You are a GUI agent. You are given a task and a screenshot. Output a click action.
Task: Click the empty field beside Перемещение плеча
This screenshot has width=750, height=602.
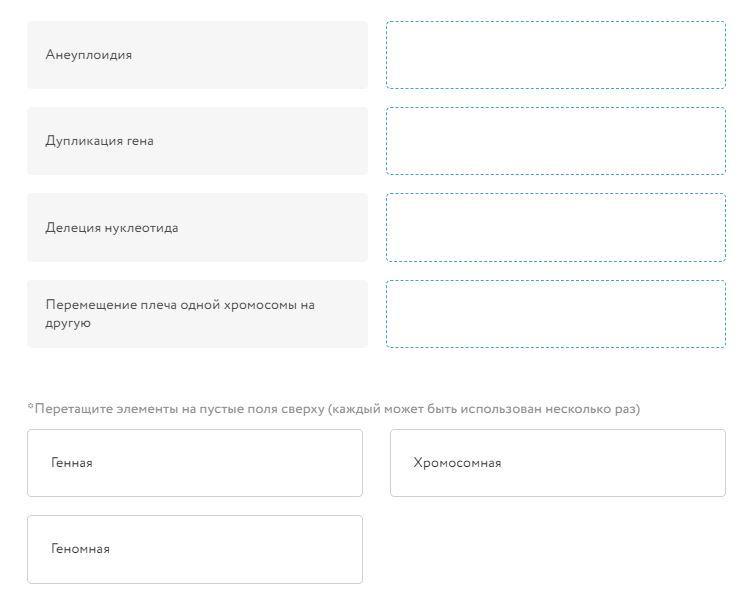pyautogui.click(x=556, y=314)
